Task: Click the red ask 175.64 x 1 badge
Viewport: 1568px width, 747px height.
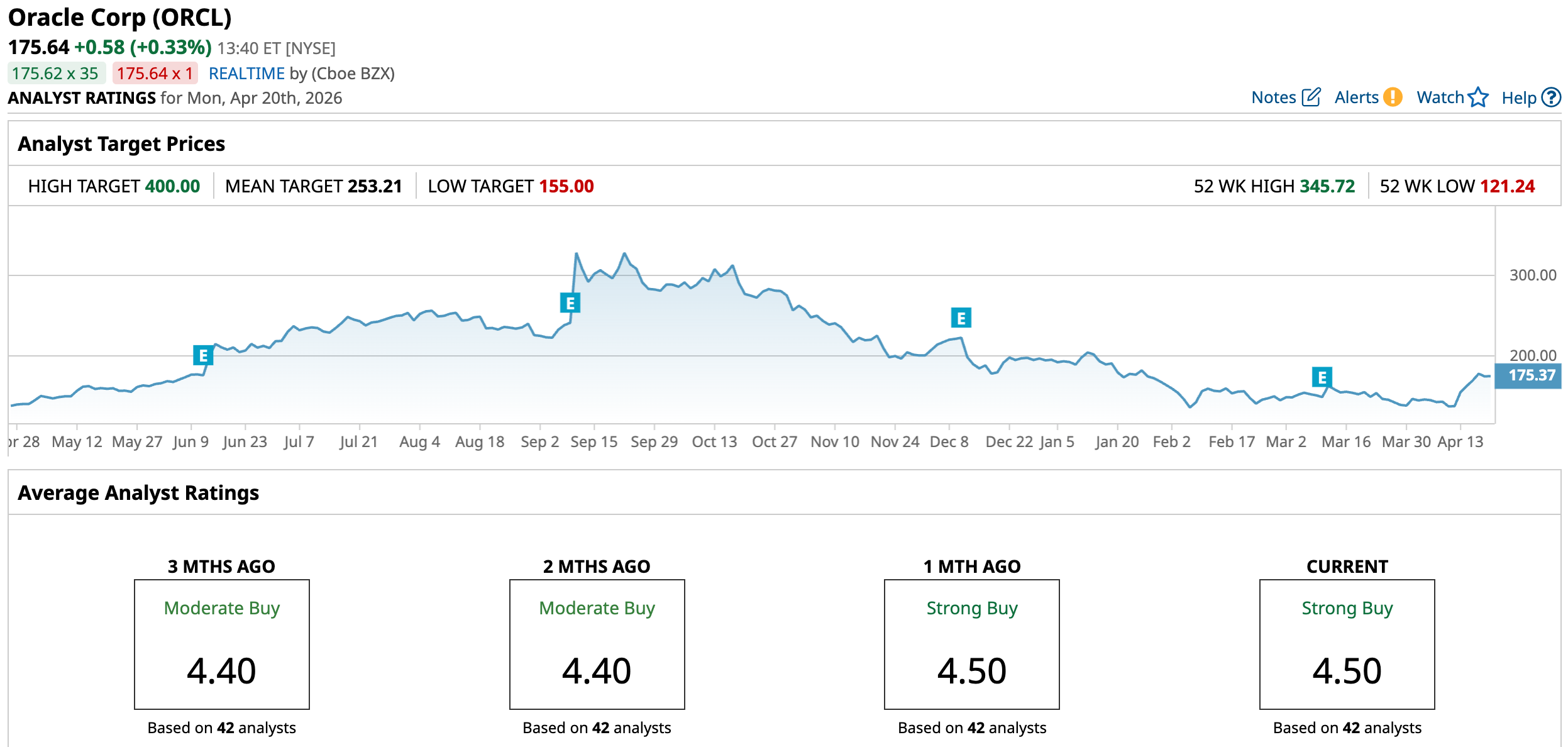Action: [155, 74]
